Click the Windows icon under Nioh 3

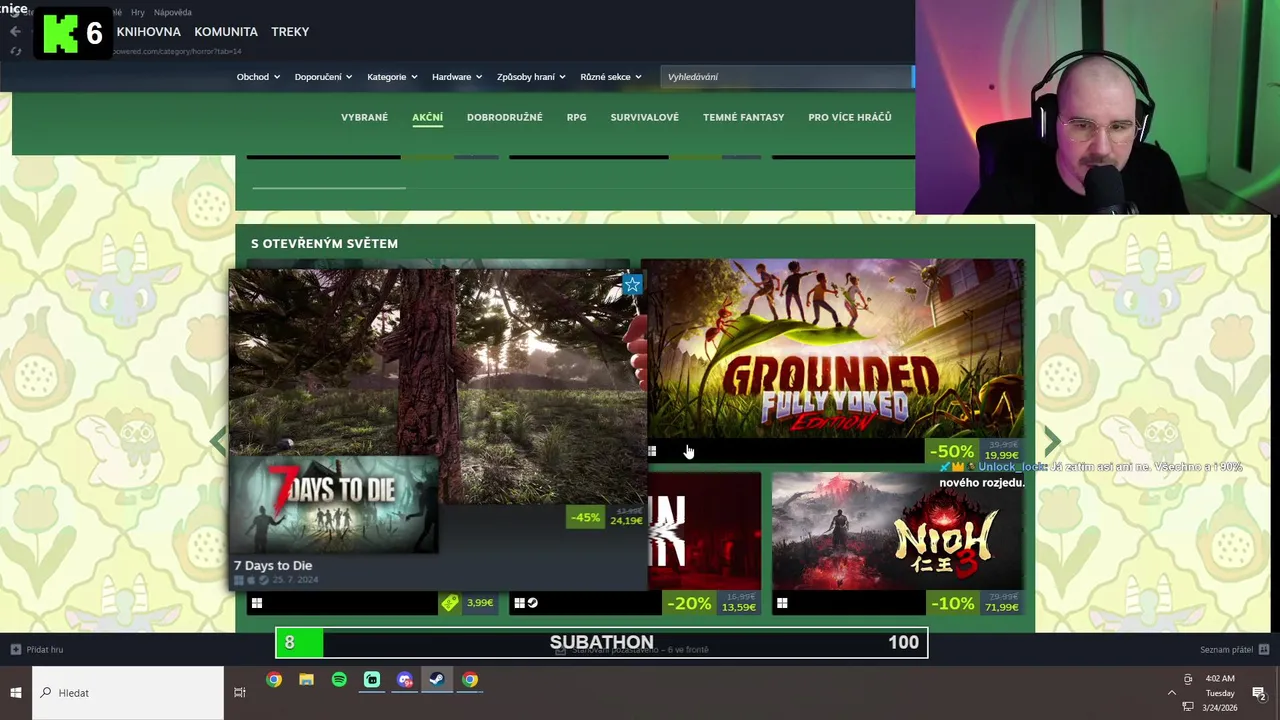[782, 603]
